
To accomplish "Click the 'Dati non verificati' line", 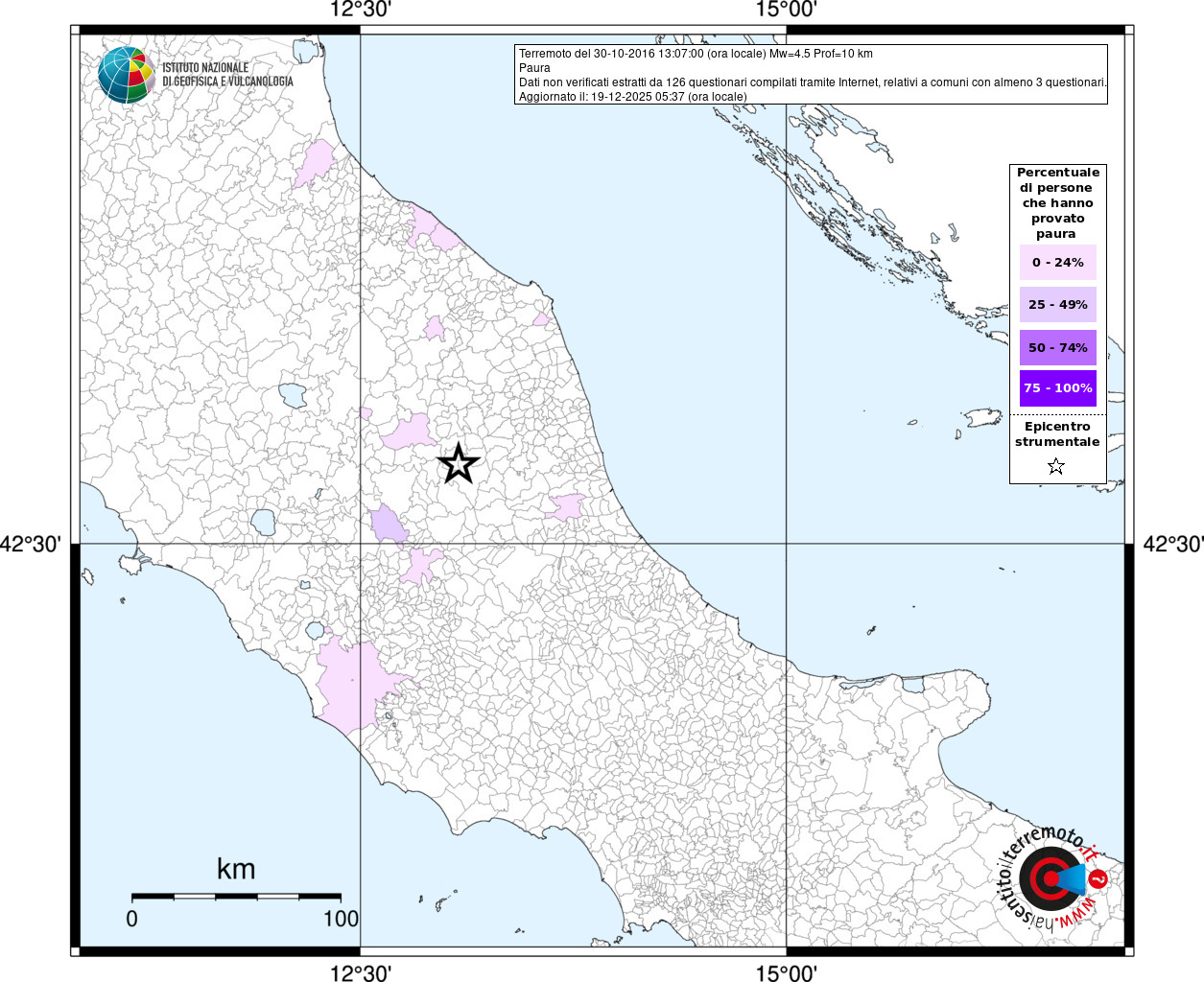I will coord(813,82).
